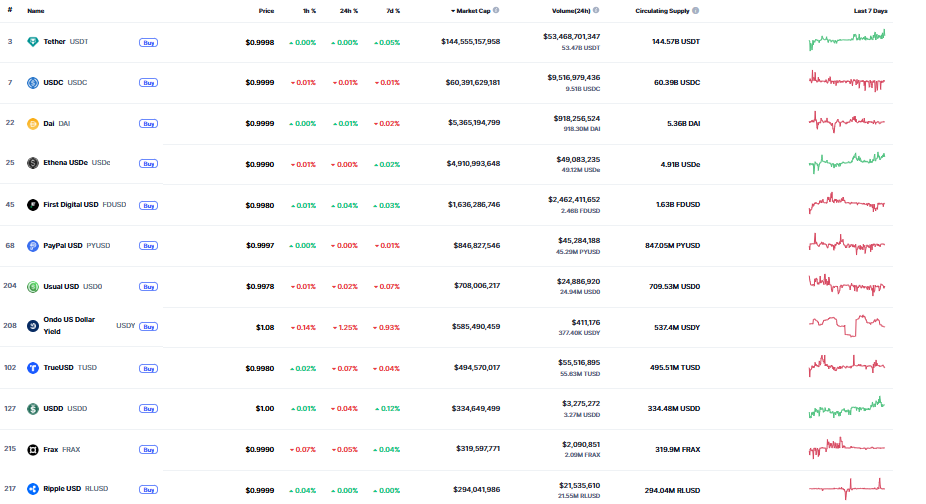
Task: Sort by 24h % column header
Action: (x=349, y=11)
